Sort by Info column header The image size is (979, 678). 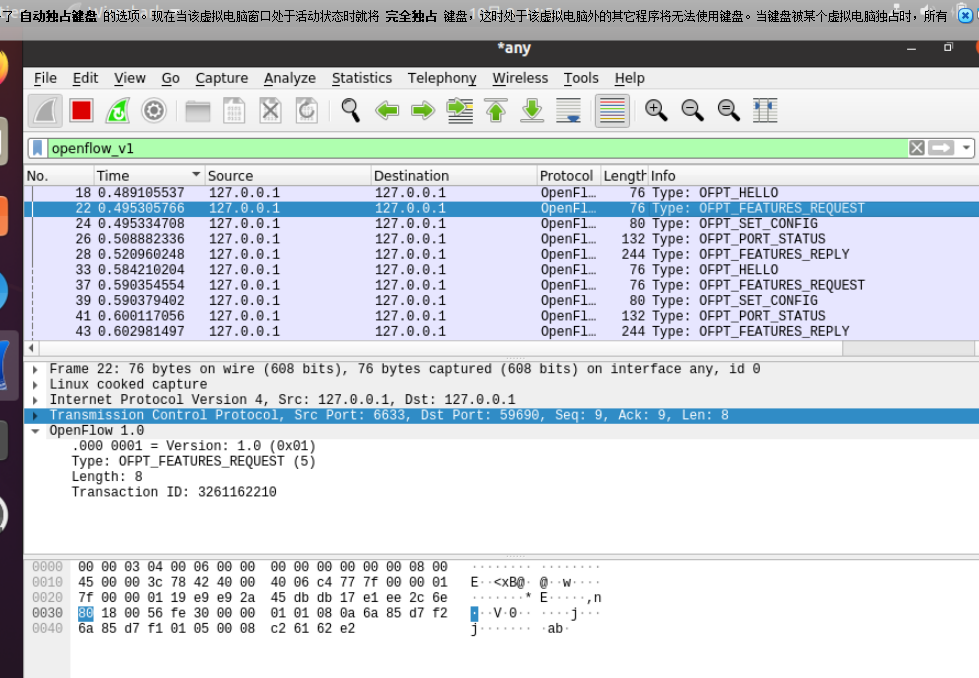point(814,175)
